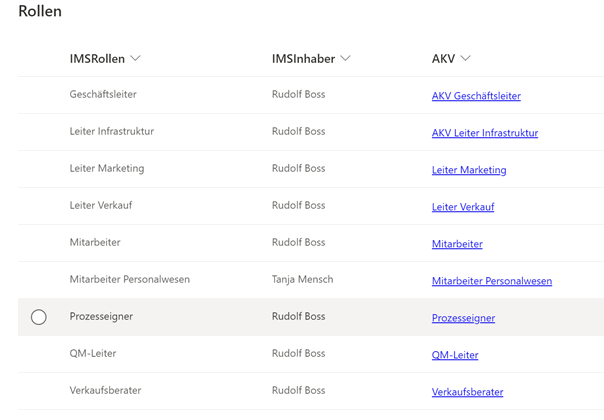This screenshot has width=604, height=420.
Task: Follow the Leiter Marketing AKV link
Action: click(x=469, y=170)
